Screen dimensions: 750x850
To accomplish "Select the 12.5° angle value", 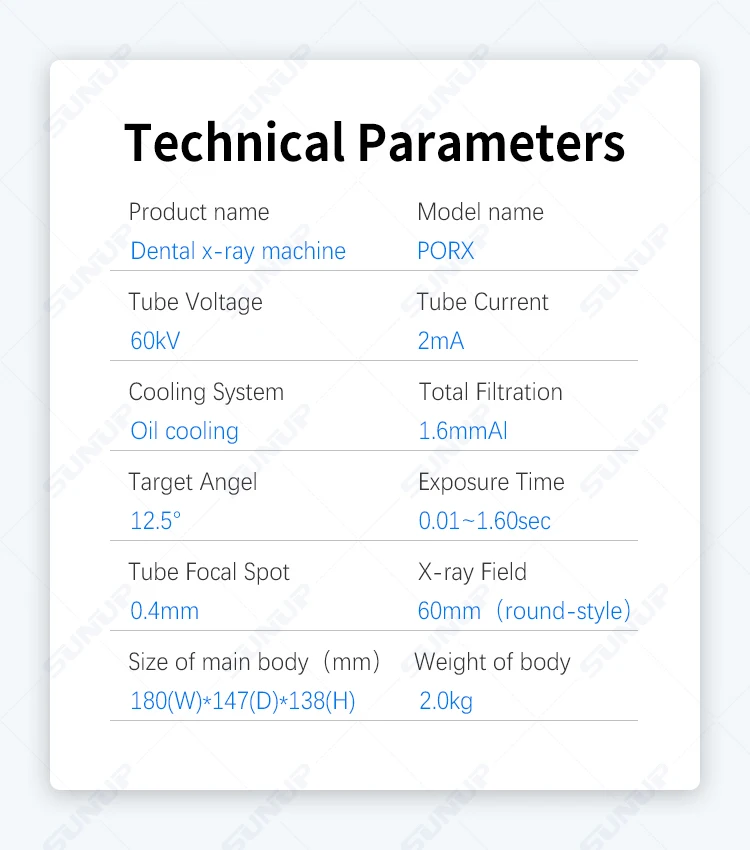I will (156, 521).
